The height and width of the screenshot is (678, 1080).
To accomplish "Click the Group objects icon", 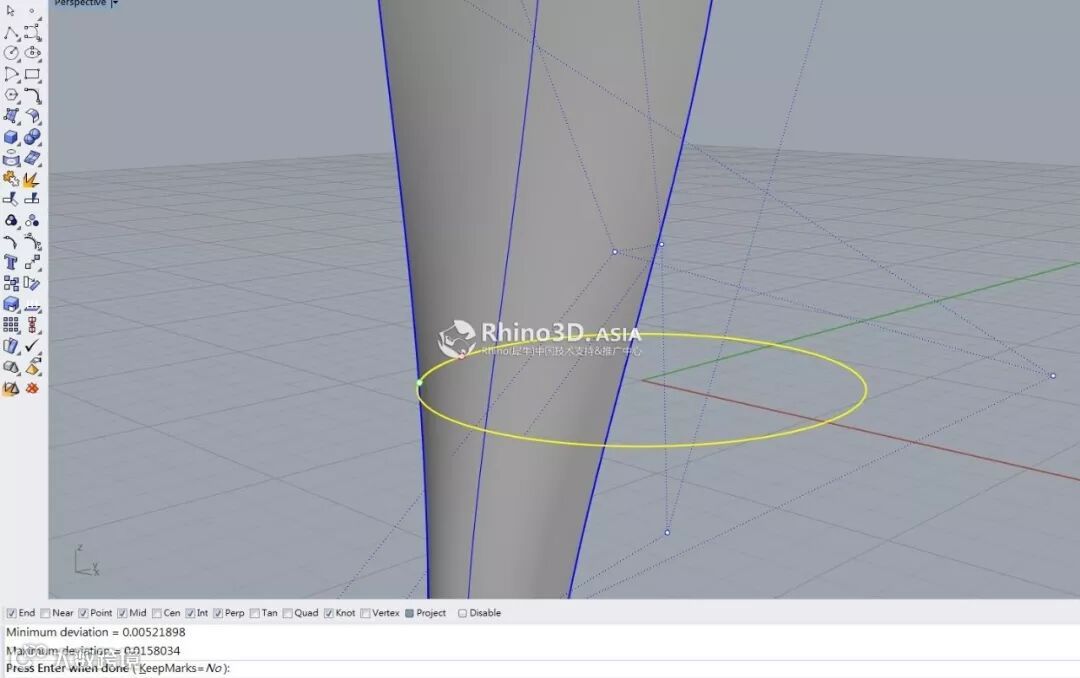I will pos(11,221).
